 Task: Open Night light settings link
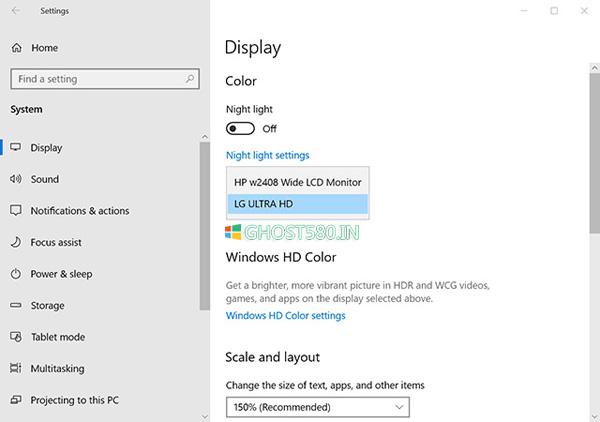click(x=267, y=155)
